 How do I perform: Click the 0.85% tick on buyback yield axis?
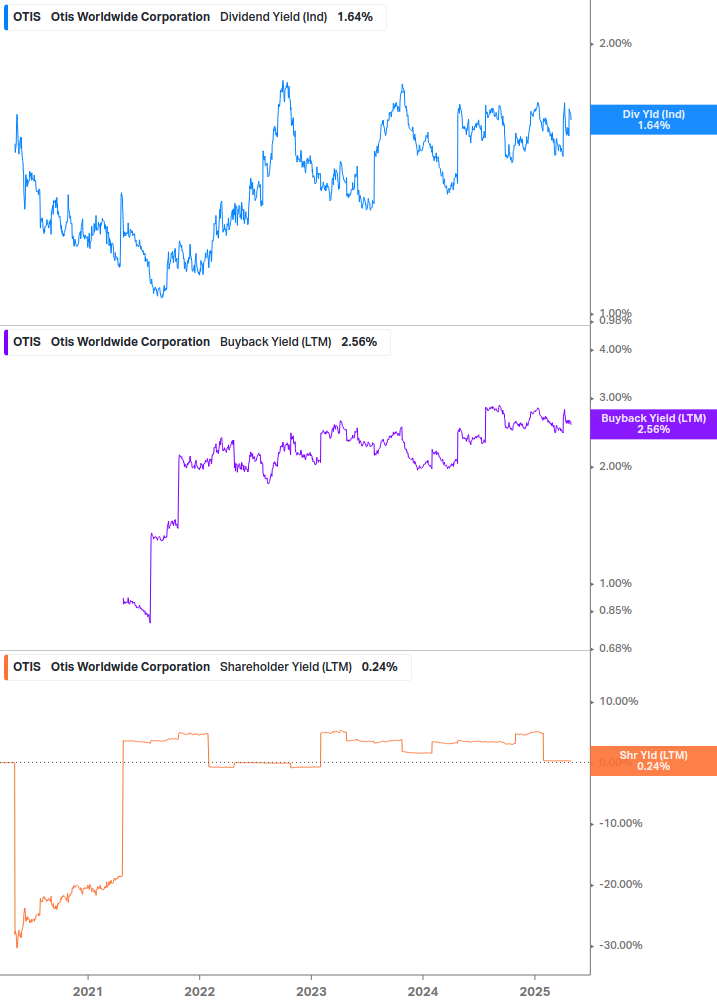[615, 610]
